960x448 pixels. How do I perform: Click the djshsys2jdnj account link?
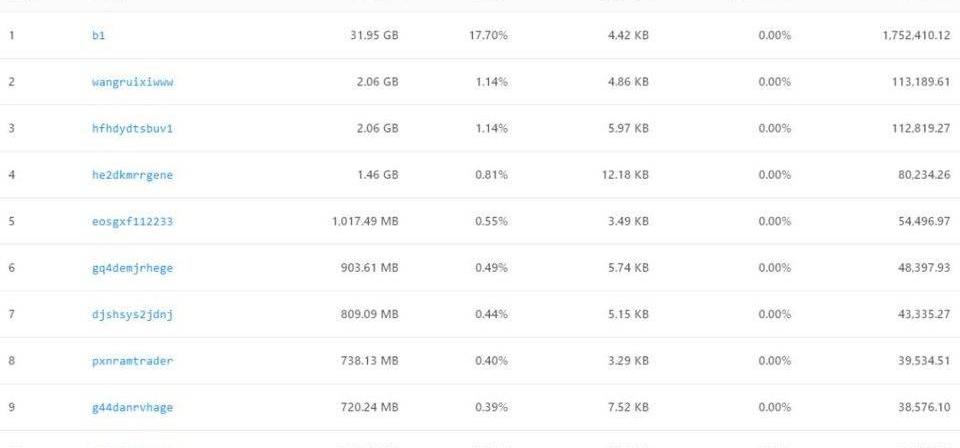coord(132,314)
